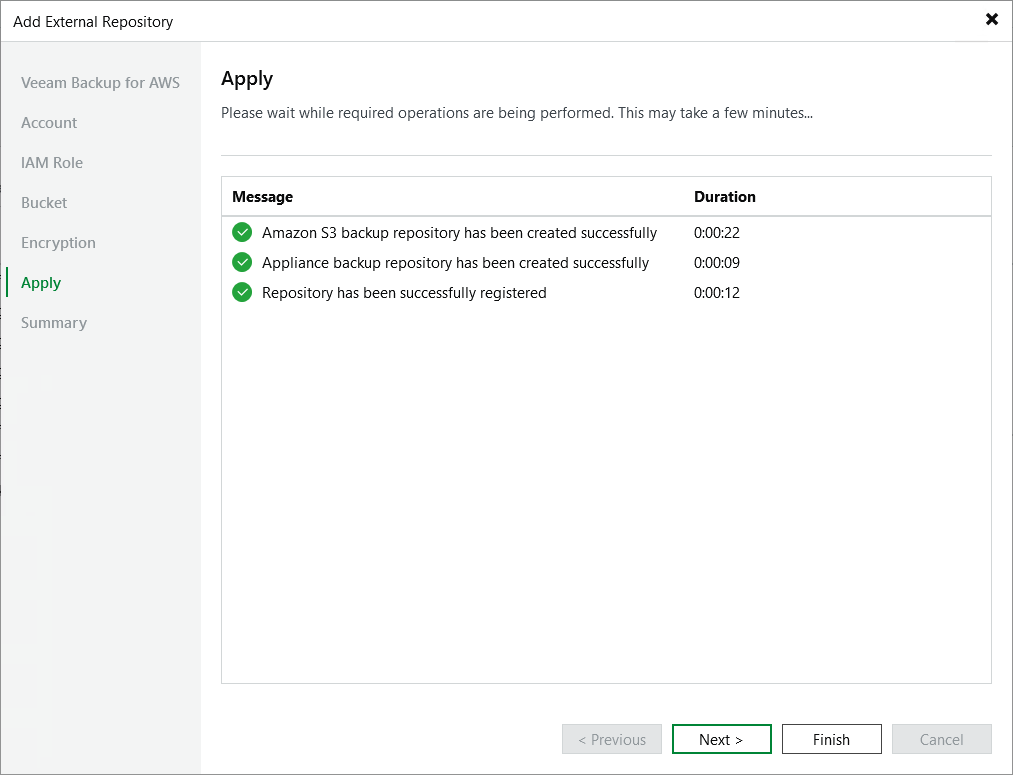Click the Duration column header
The width and height of the screenshot is (1013, 775).
pyautogui.click(x=724, y=197)
